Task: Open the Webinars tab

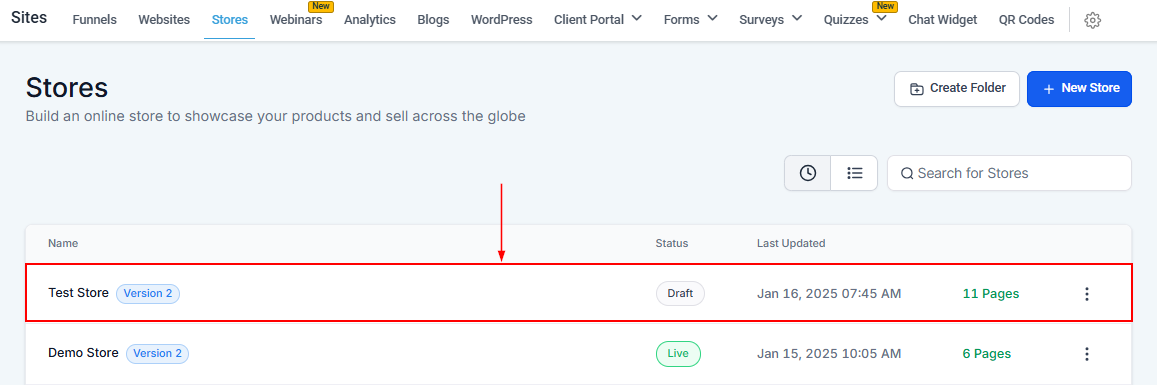Action: 296,20
